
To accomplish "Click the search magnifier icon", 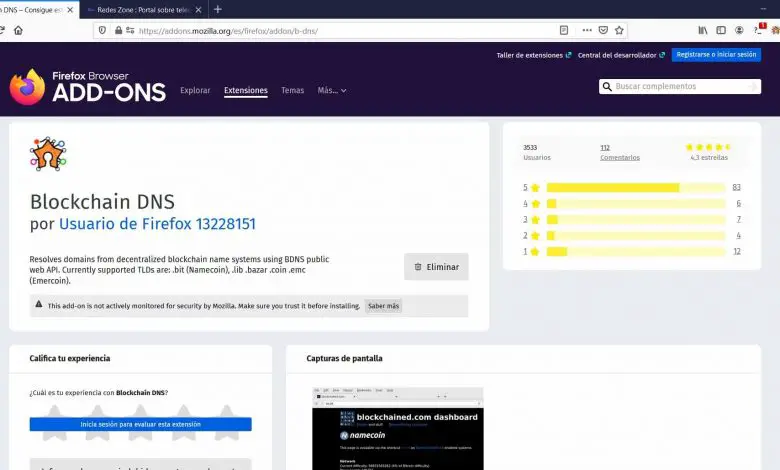I will pos(607,87).
